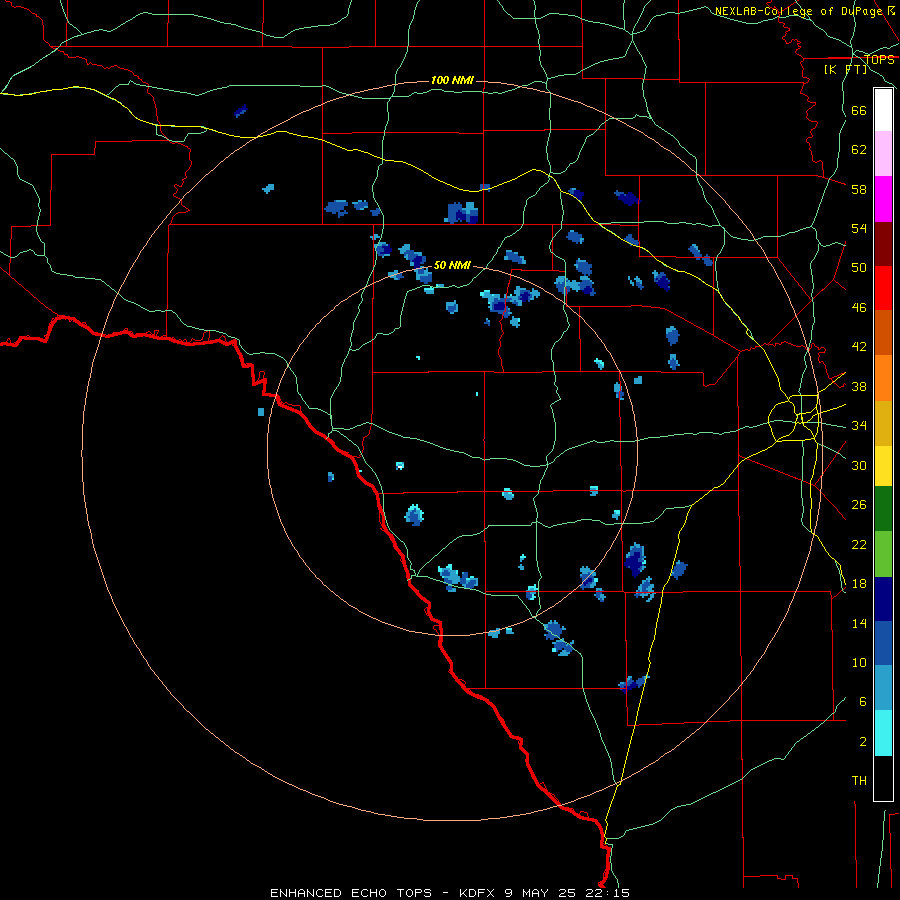This screenshot has width=900, height=900.
Task: Click the '66' scale label
Action: [859, 110]
